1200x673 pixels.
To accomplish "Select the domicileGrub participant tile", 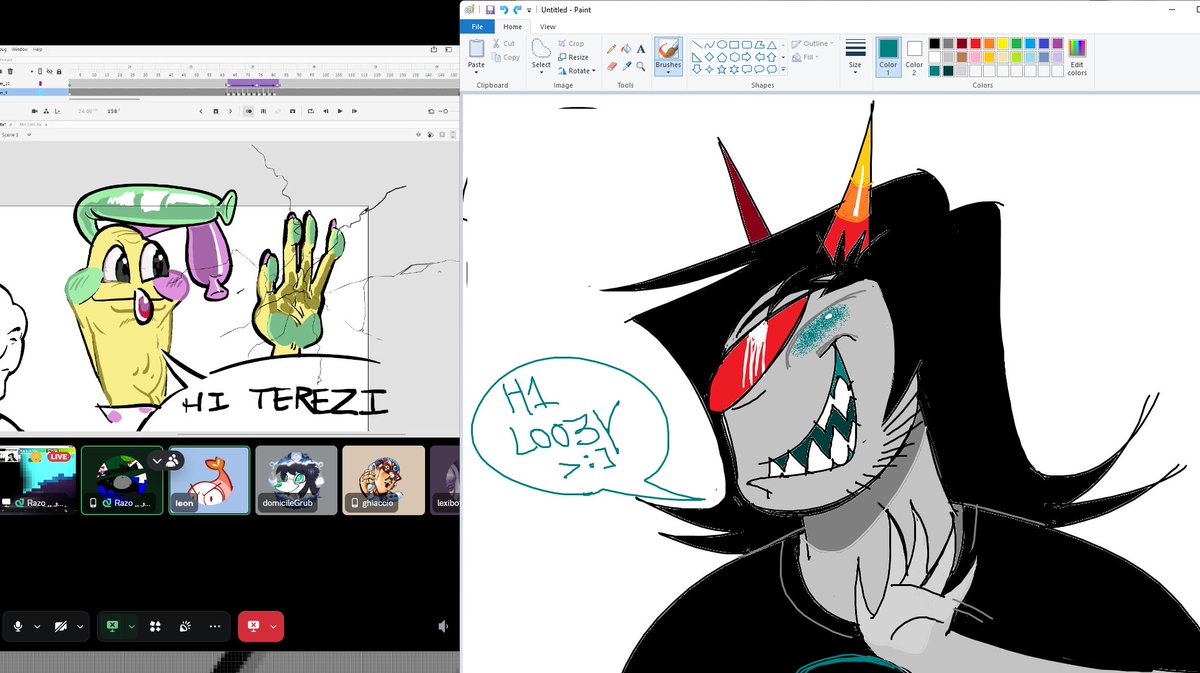I will (x=296, y=480).
